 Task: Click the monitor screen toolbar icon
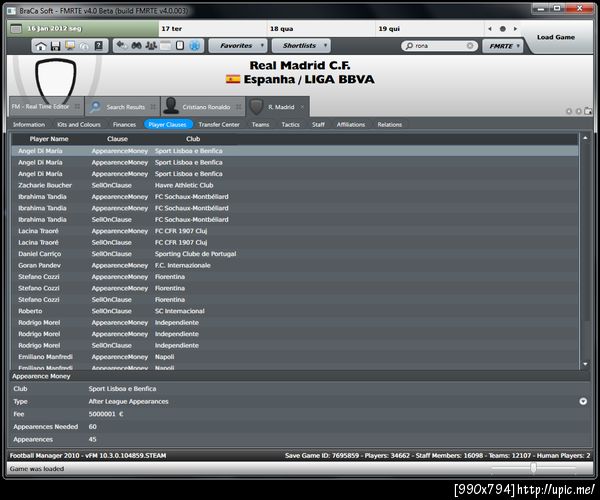click(x=70, y=46)
